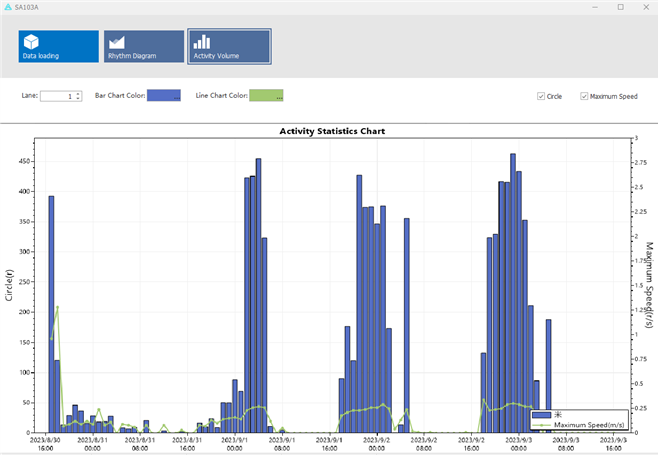Viewport: 658px width, 455px height.
Task: Increase the Lane number with up arrow
Action: (x=77, y=94)
